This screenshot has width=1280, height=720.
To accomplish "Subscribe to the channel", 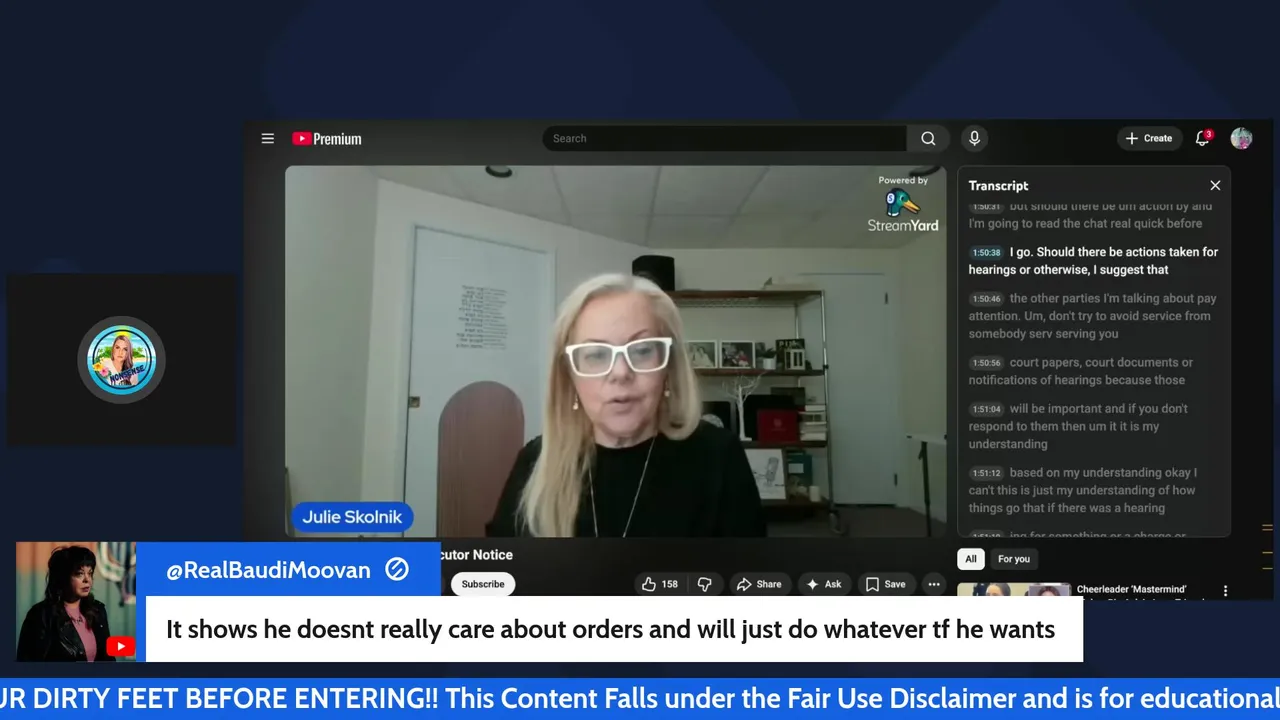I will coord(483,584).
